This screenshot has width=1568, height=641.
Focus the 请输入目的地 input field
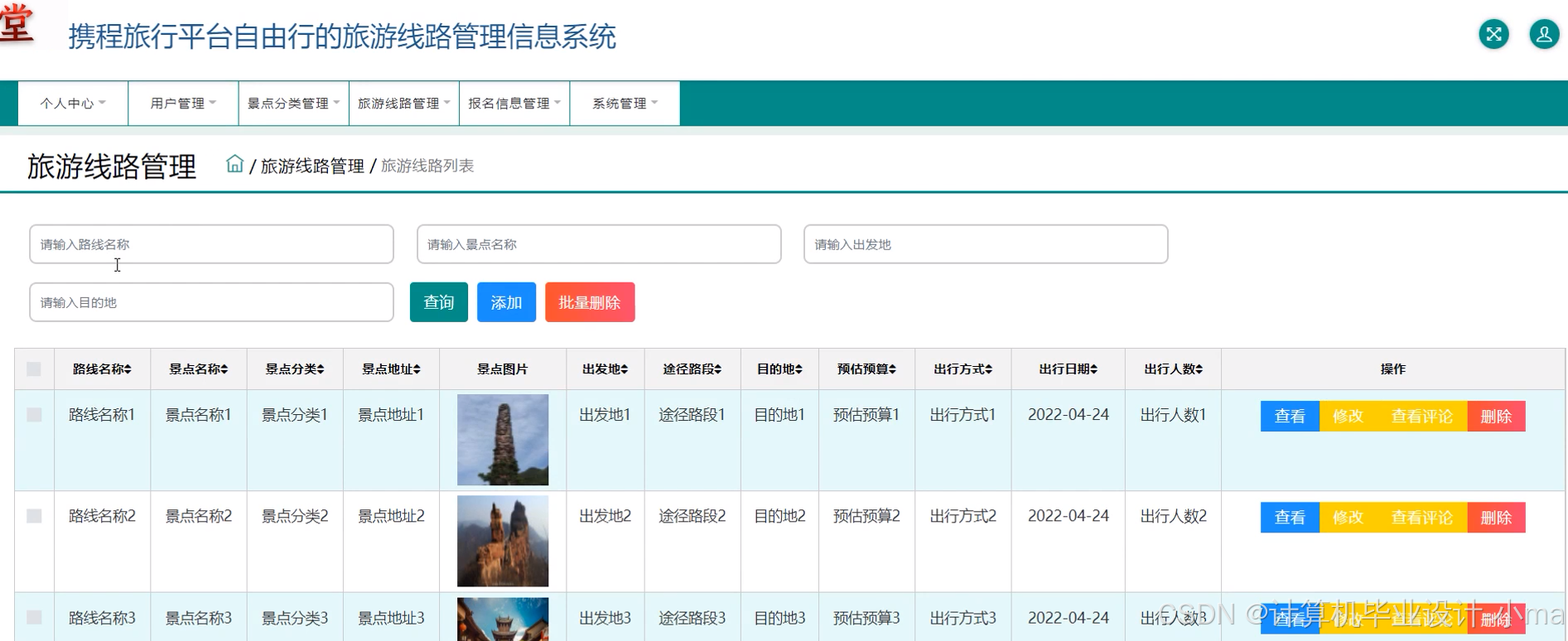[x=211, y=302]
